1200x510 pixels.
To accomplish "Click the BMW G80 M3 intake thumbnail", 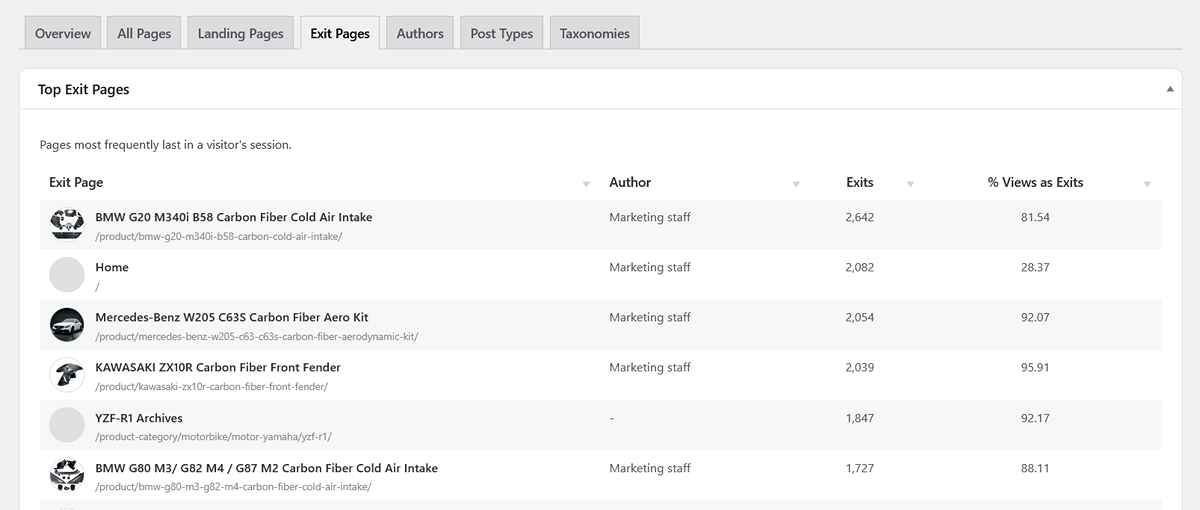I will pos(66,475).
